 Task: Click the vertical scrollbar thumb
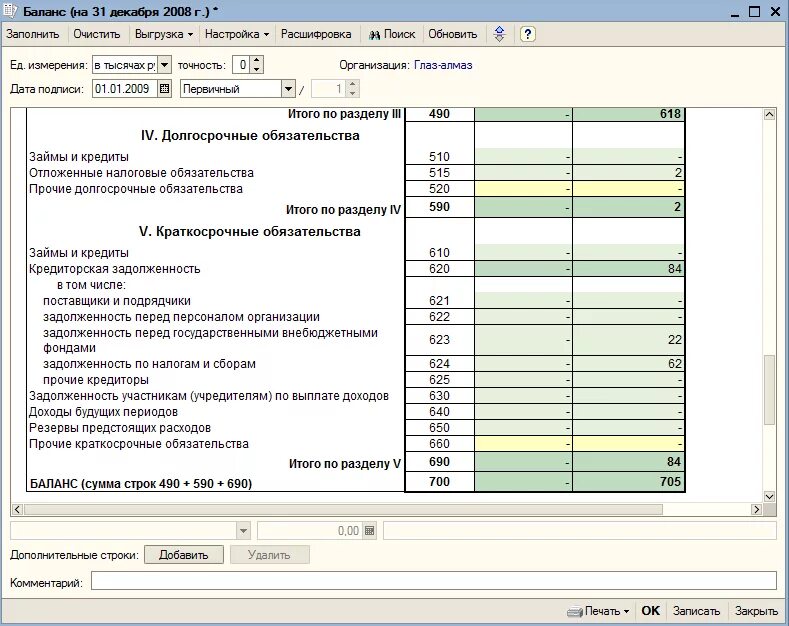click(x=769, y=390)
